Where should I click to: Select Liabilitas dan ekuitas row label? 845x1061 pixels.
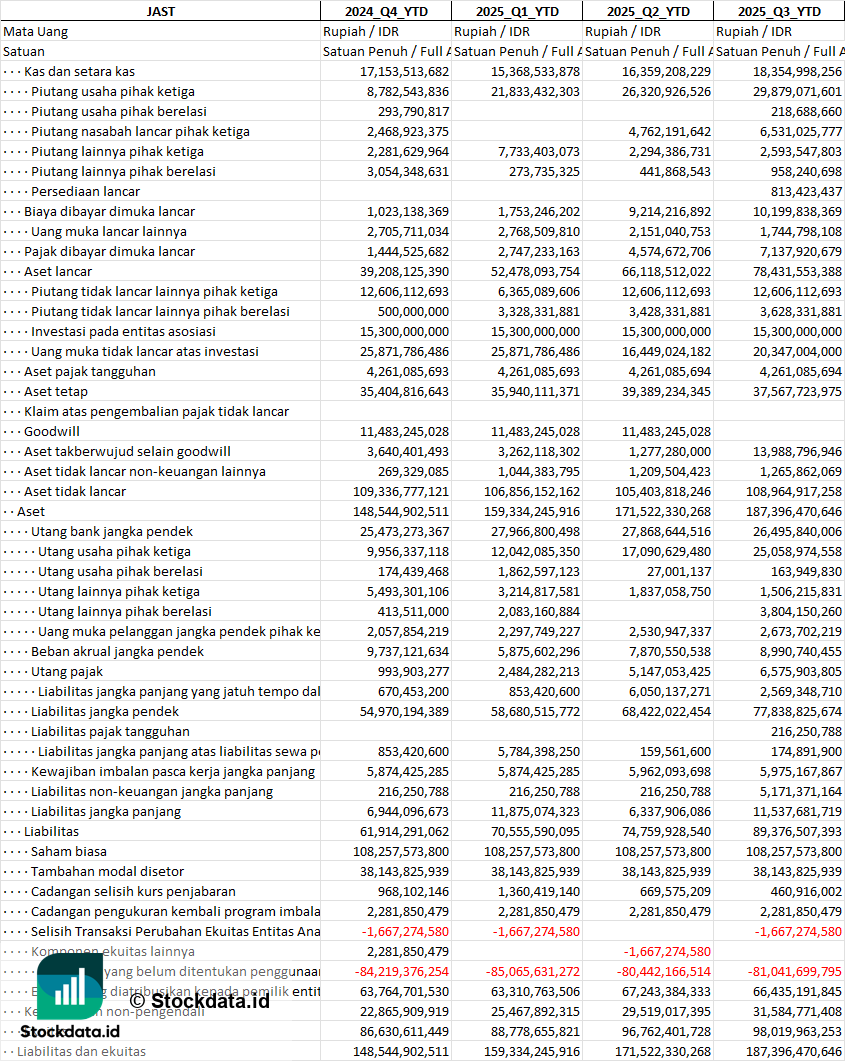[x=82, y=1052]
